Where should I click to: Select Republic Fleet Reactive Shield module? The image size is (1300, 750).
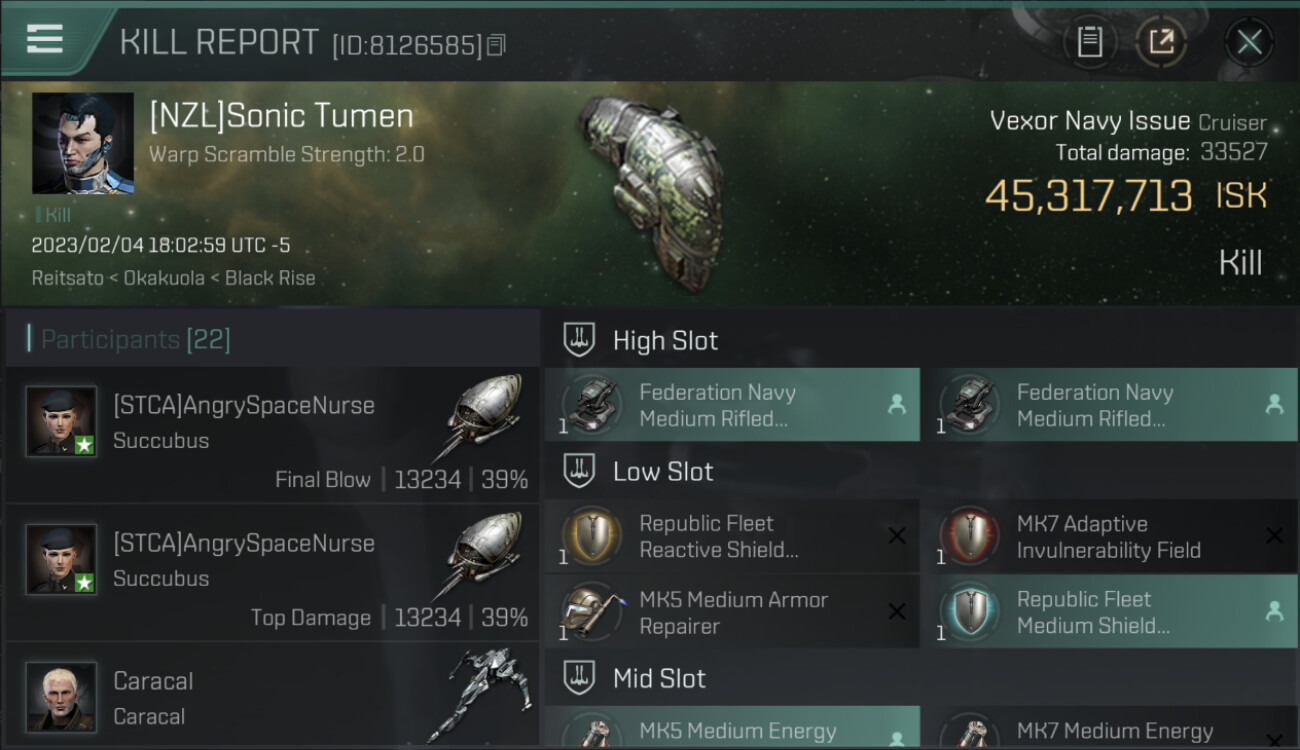(x=732, y=536)
